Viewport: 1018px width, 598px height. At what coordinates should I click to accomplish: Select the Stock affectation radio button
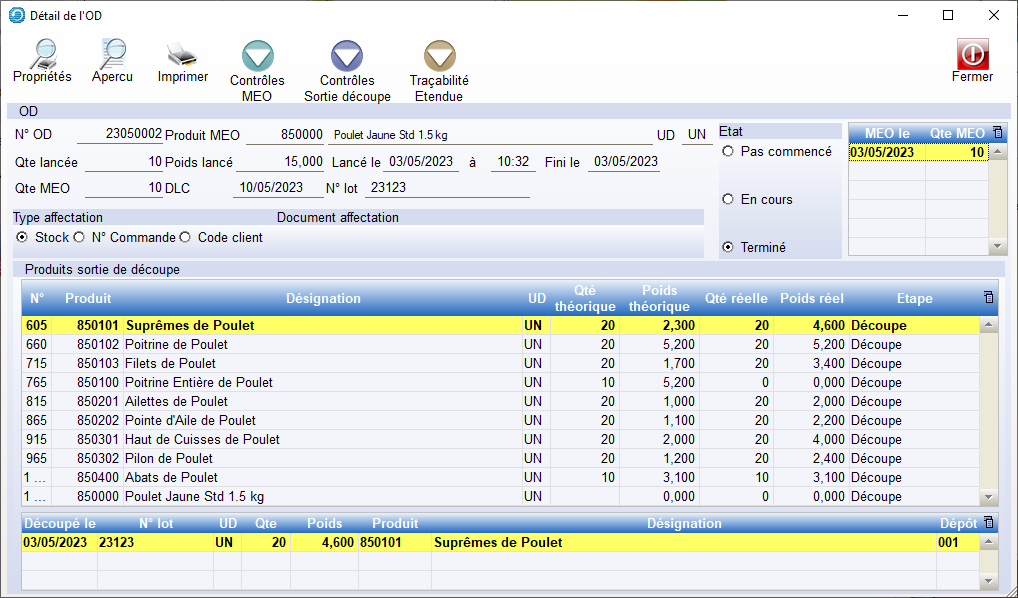coord(23,237)
